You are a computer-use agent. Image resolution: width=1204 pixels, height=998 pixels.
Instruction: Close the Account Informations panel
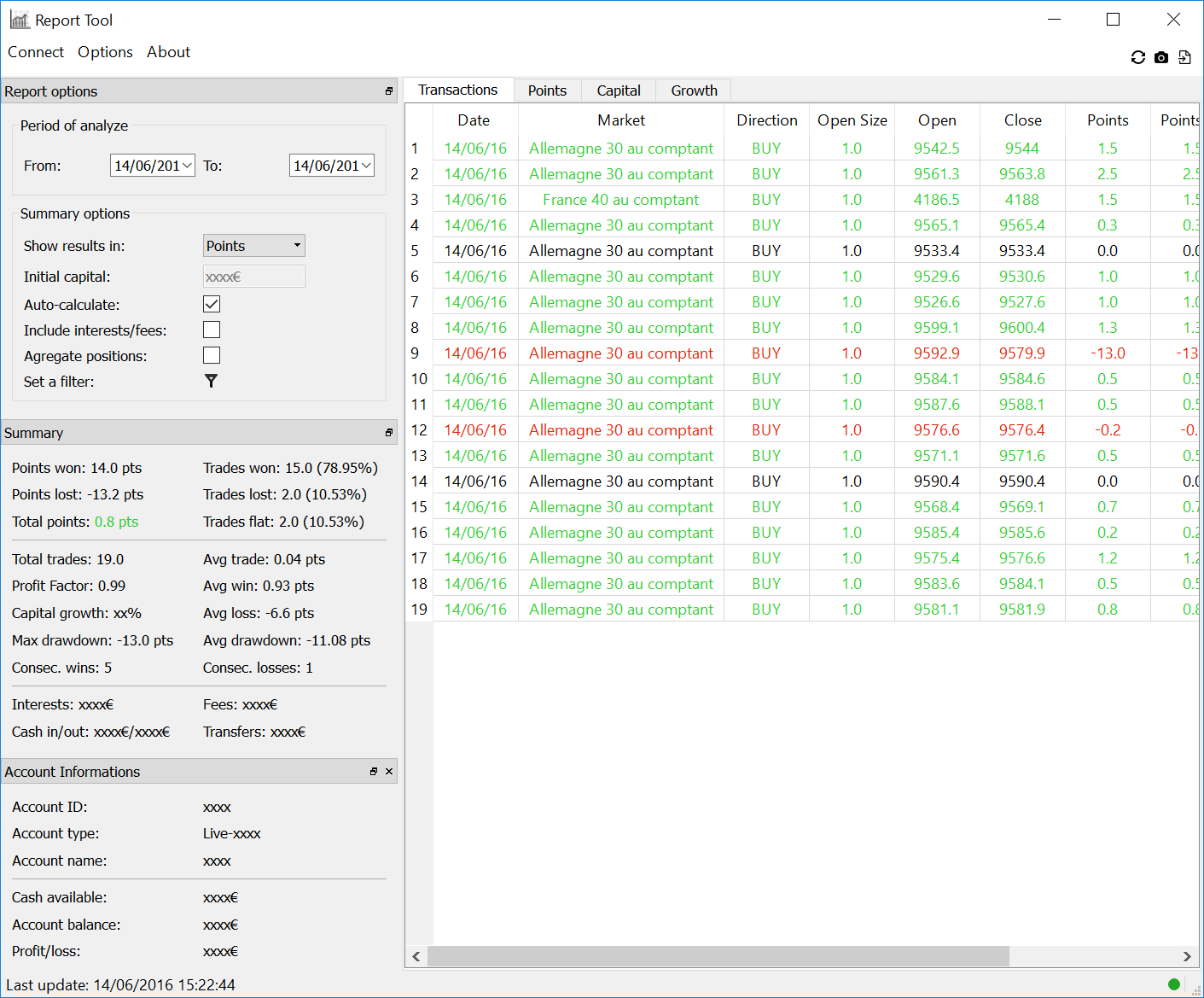tap(389, 772)
